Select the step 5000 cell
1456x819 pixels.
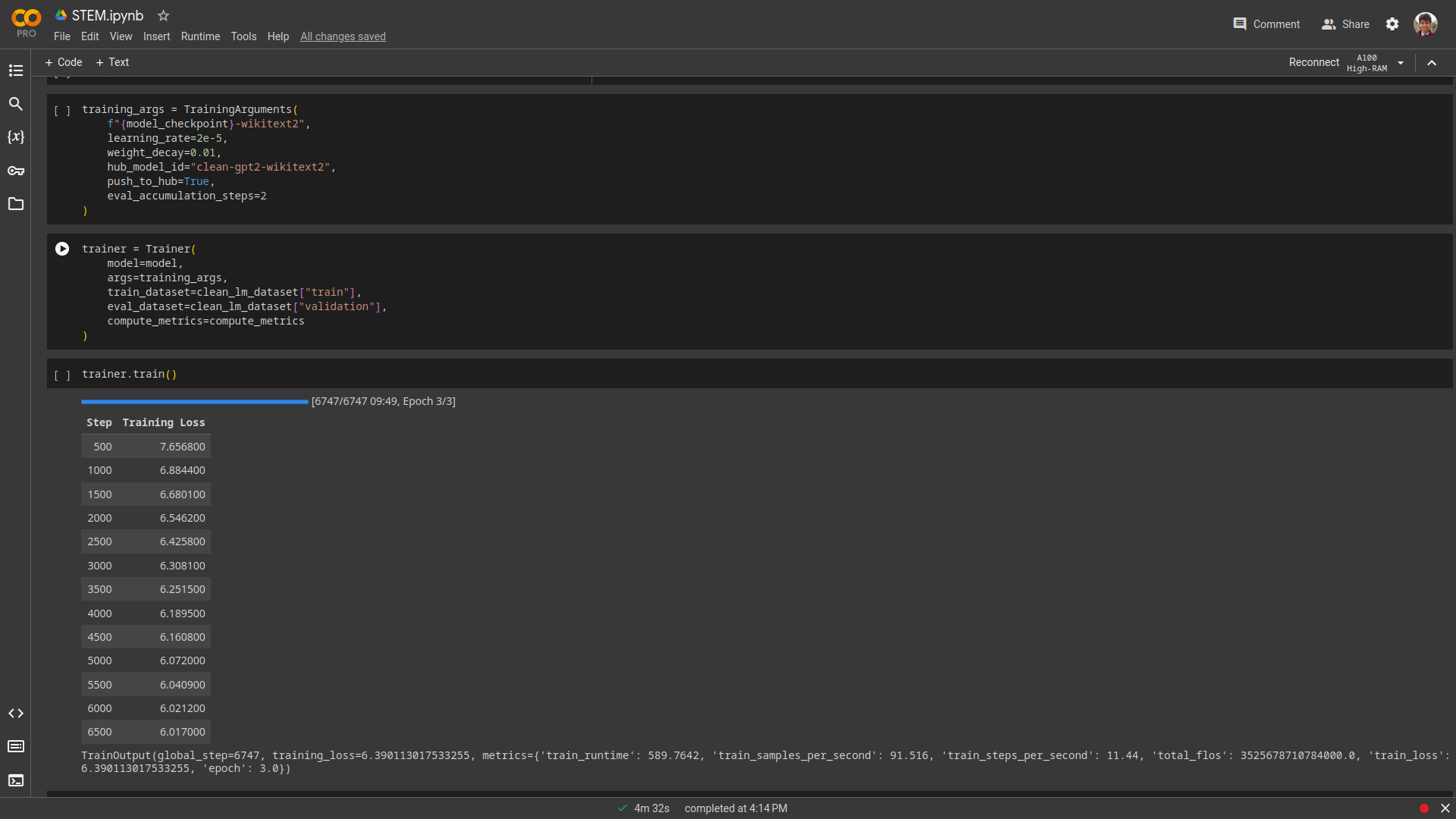(99, 661)
